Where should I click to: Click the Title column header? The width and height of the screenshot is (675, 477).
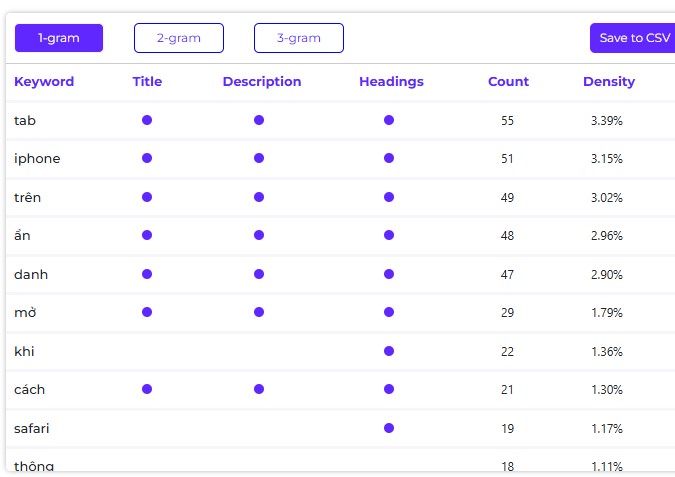[147, 82]
